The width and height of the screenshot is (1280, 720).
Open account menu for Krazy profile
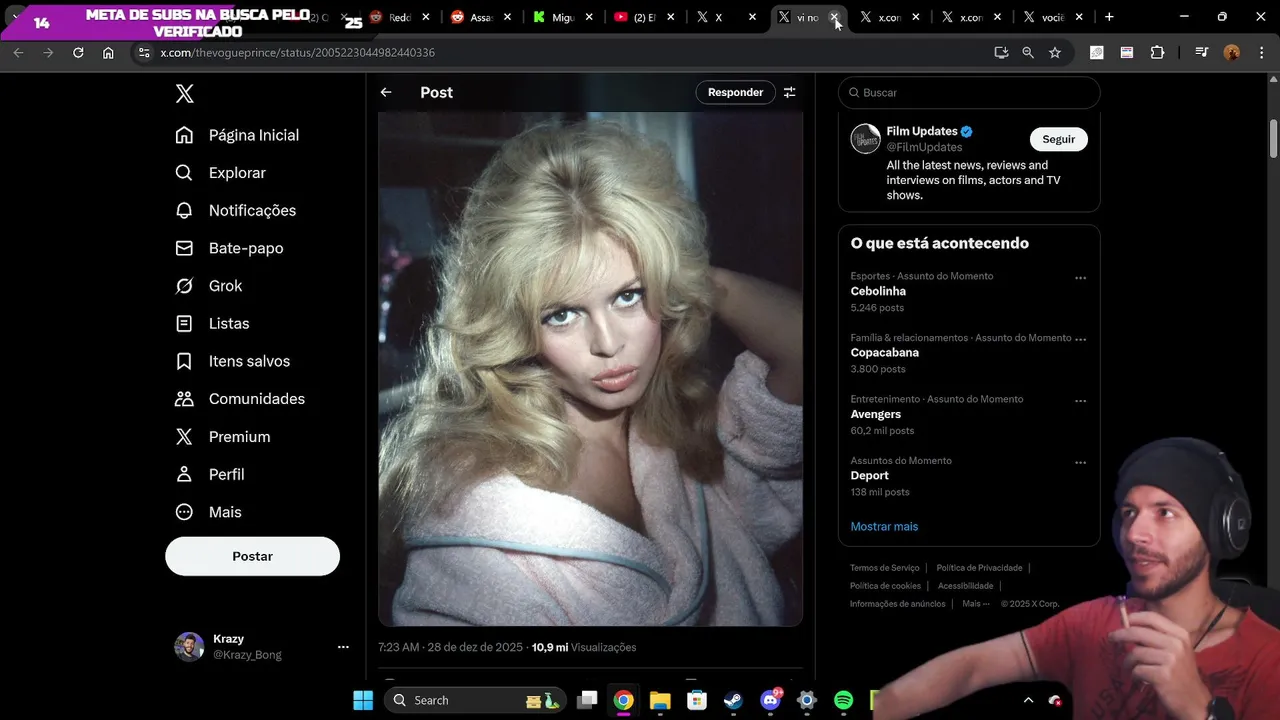click(x=343, y=647)
